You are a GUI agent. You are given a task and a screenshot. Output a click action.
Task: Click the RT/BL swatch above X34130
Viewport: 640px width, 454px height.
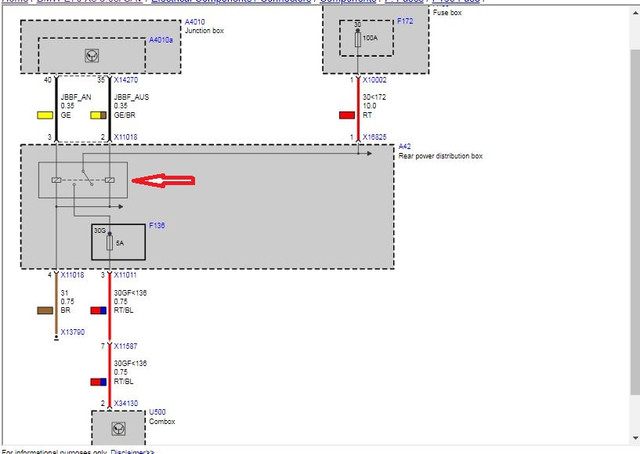pyautogui.click(x=98, y=382)
